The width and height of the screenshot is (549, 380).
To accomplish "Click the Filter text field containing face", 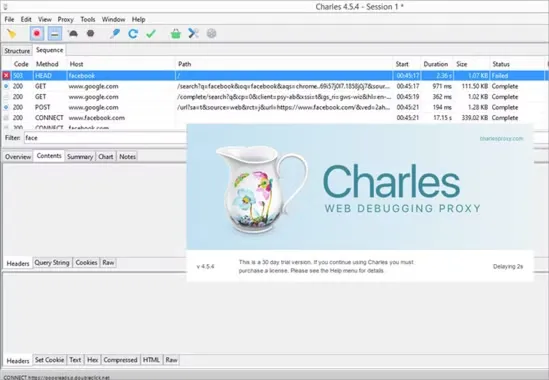I will 105,138.
